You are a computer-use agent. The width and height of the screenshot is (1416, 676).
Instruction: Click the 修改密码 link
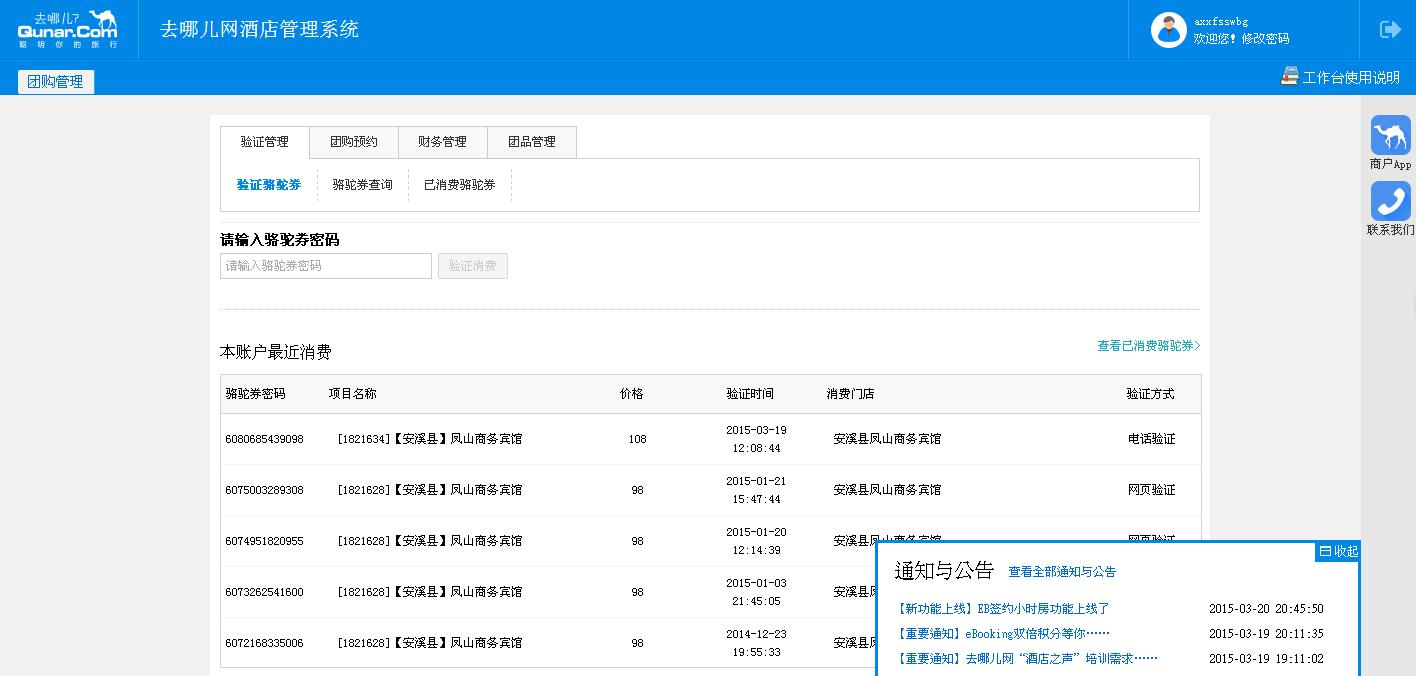pos(1266,39)
